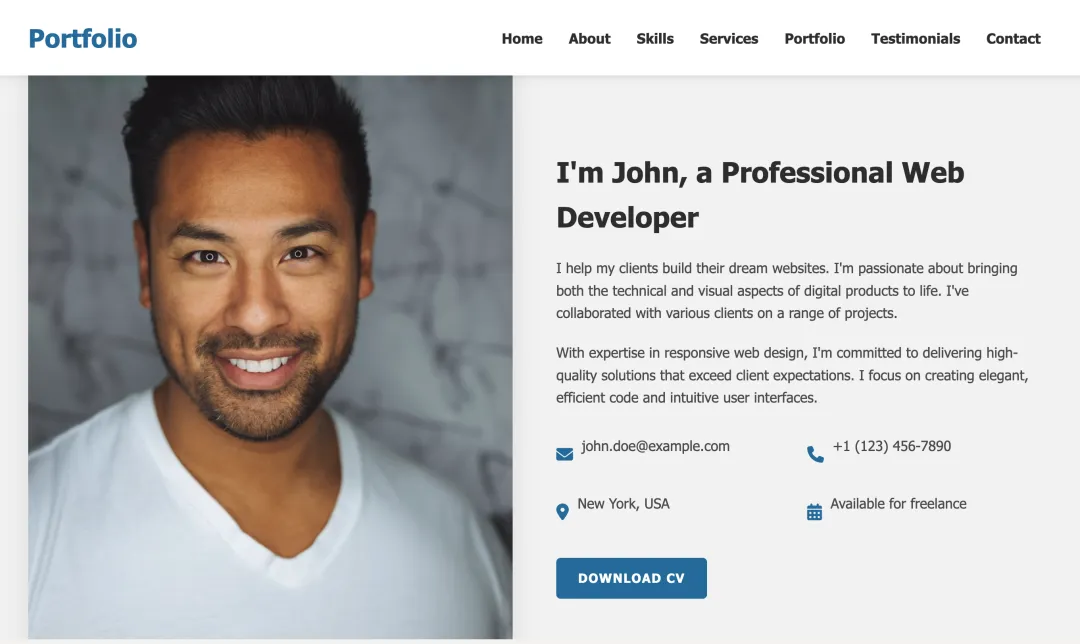Screen dimensions: 1080x644
Task: Select Portfolio in the navigation bar
Action: click(815, 39)
